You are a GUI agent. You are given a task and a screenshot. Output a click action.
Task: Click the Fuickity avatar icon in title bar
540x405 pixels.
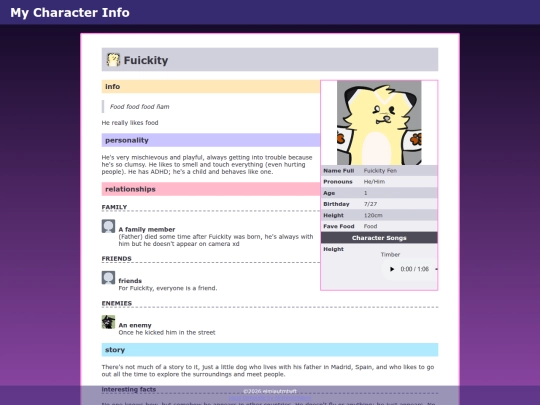pyautogui.click(x=113, y=60)
